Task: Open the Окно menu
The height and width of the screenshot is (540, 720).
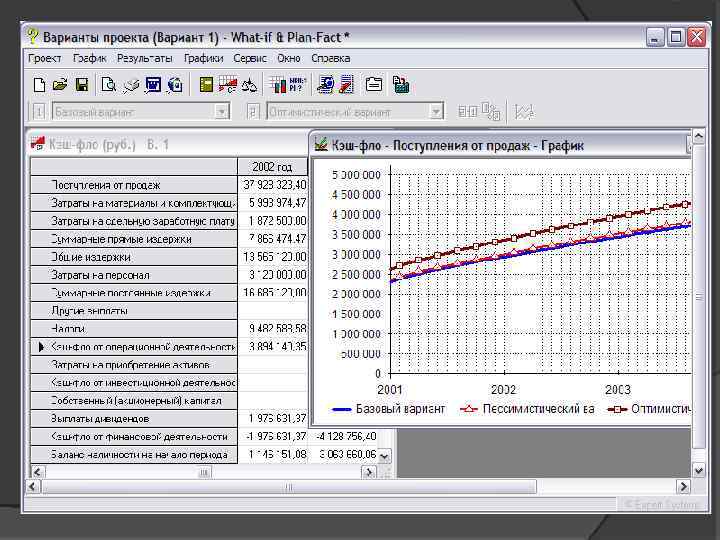Action: pyautogui.click(x=289, y=58)
